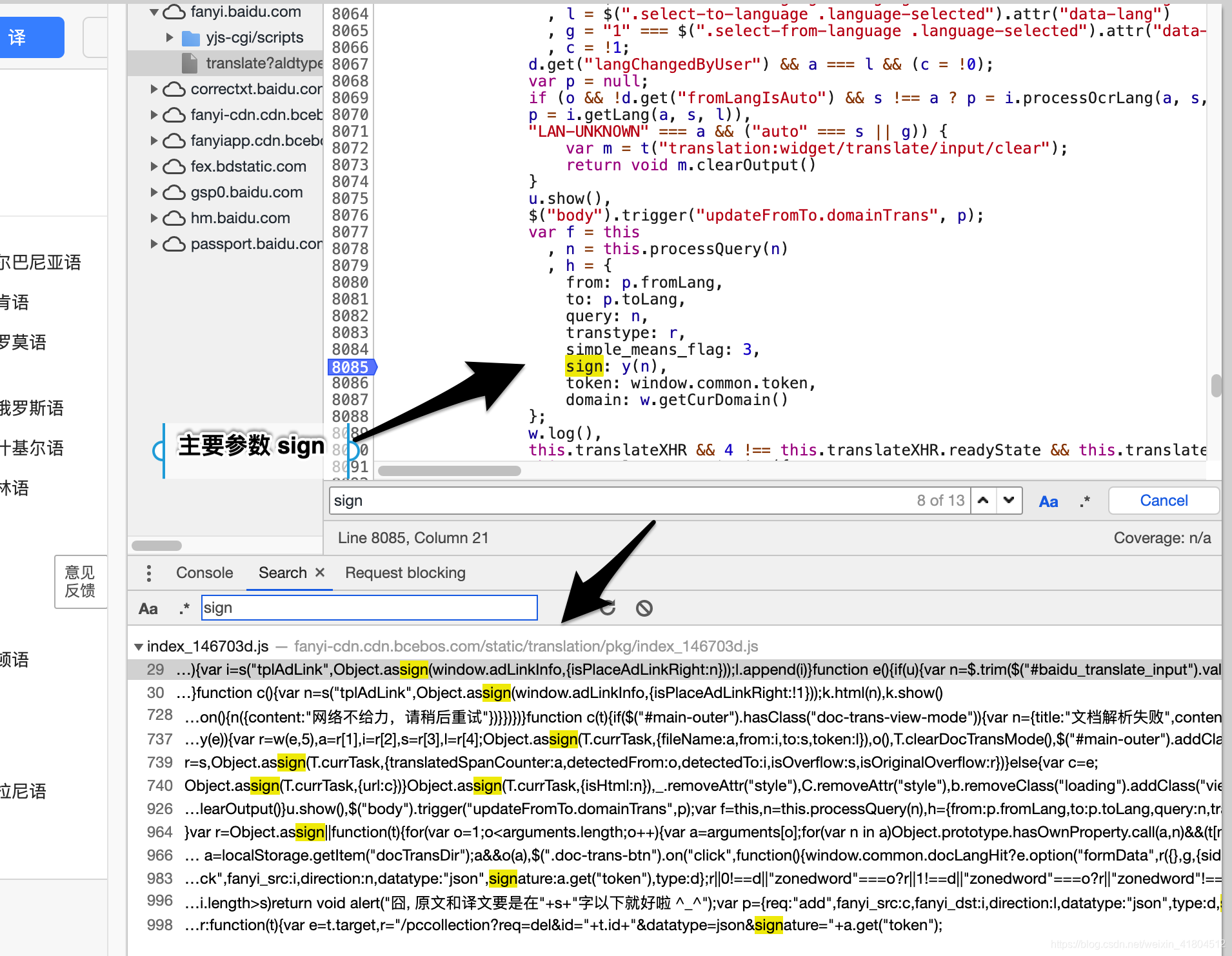Select 罗斯语 in the language list
The image size is (1232, 956).
tap(32, 408)
